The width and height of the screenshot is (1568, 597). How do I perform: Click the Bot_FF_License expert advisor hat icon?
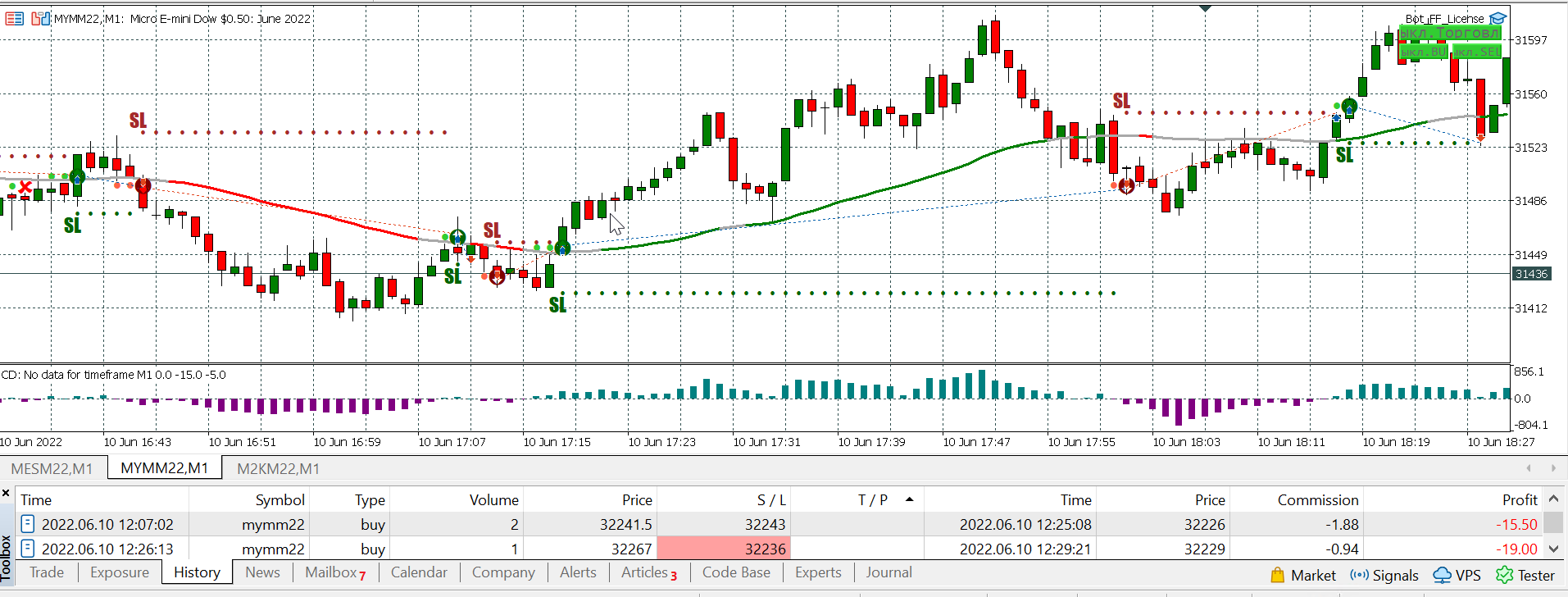pyautogui.click(x=1498, y=18)
